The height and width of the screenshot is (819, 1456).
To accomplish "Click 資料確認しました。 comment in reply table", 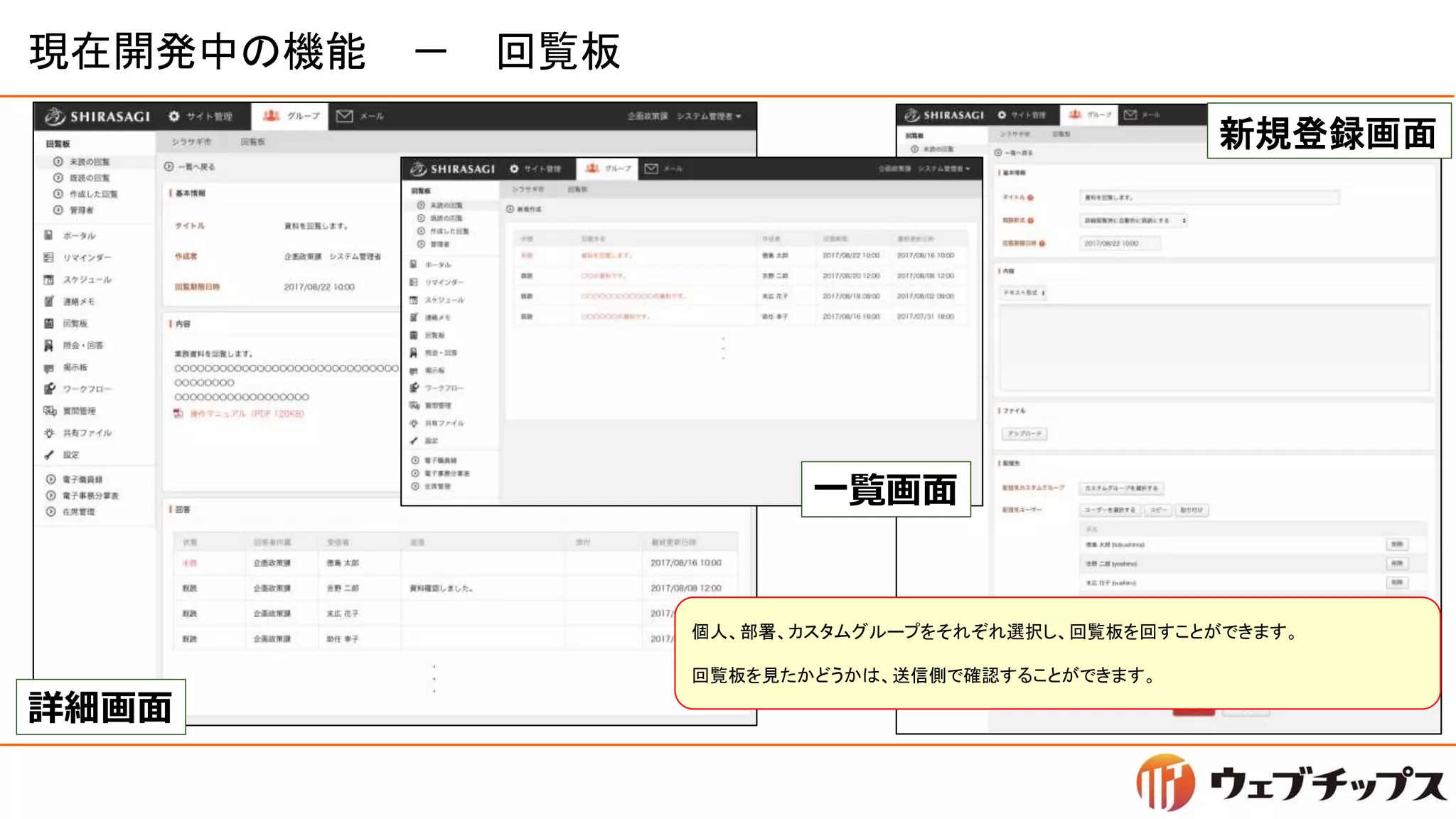I will 441,589.
